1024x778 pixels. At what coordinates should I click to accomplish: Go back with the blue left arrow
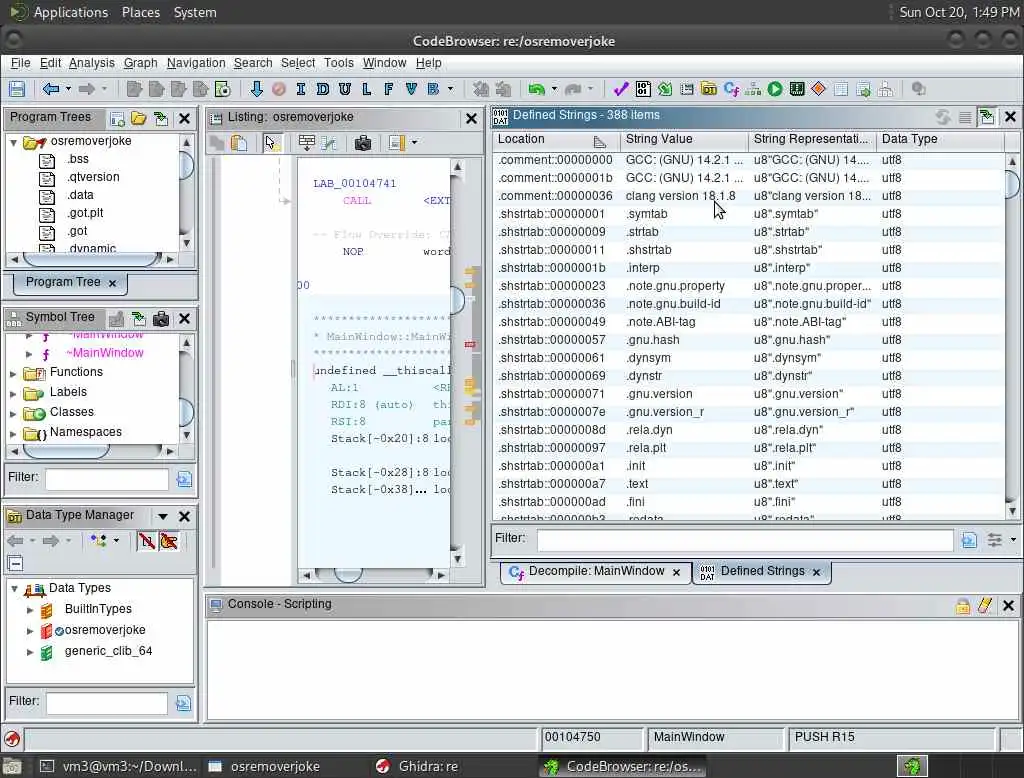(50, 89)
